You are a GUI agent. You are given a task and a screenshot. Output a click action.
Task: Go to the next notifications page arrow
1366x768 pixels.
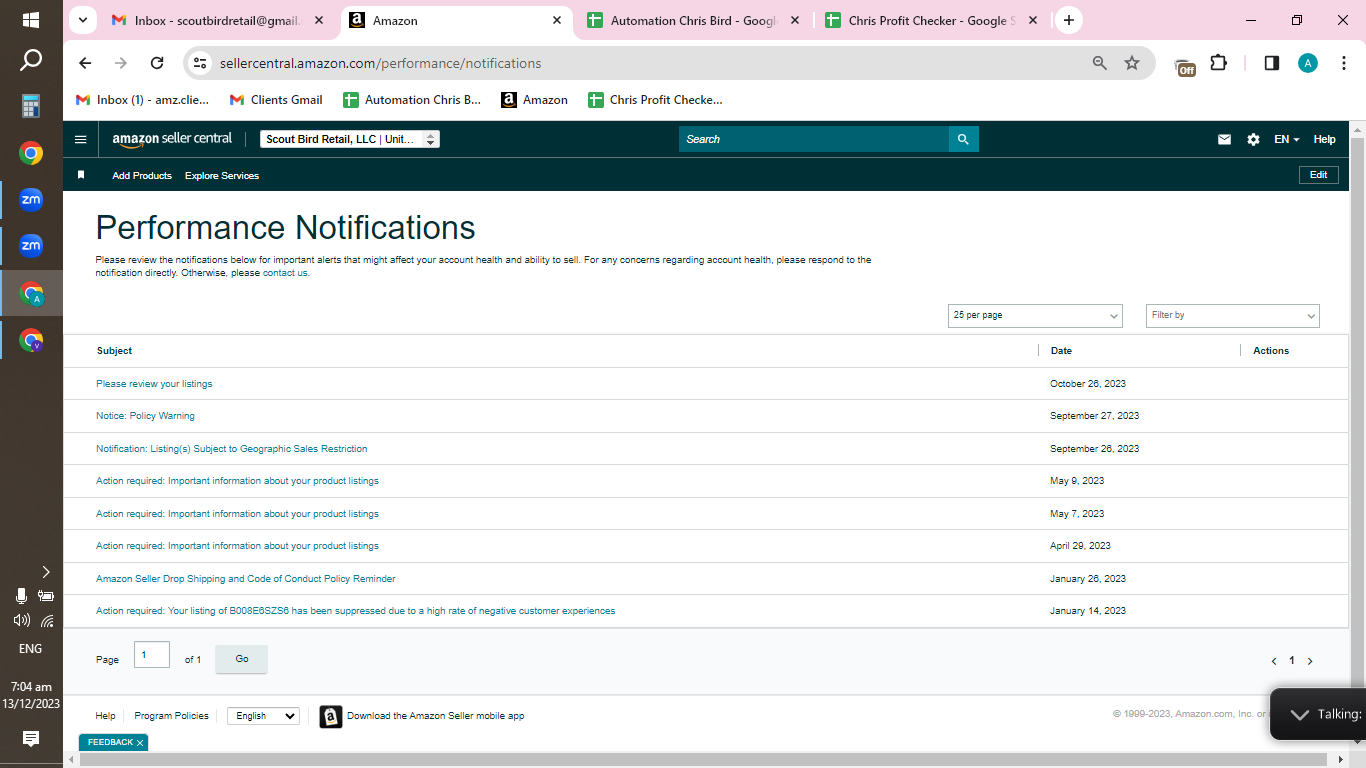pyautogui.click(x=1310, y=661)
